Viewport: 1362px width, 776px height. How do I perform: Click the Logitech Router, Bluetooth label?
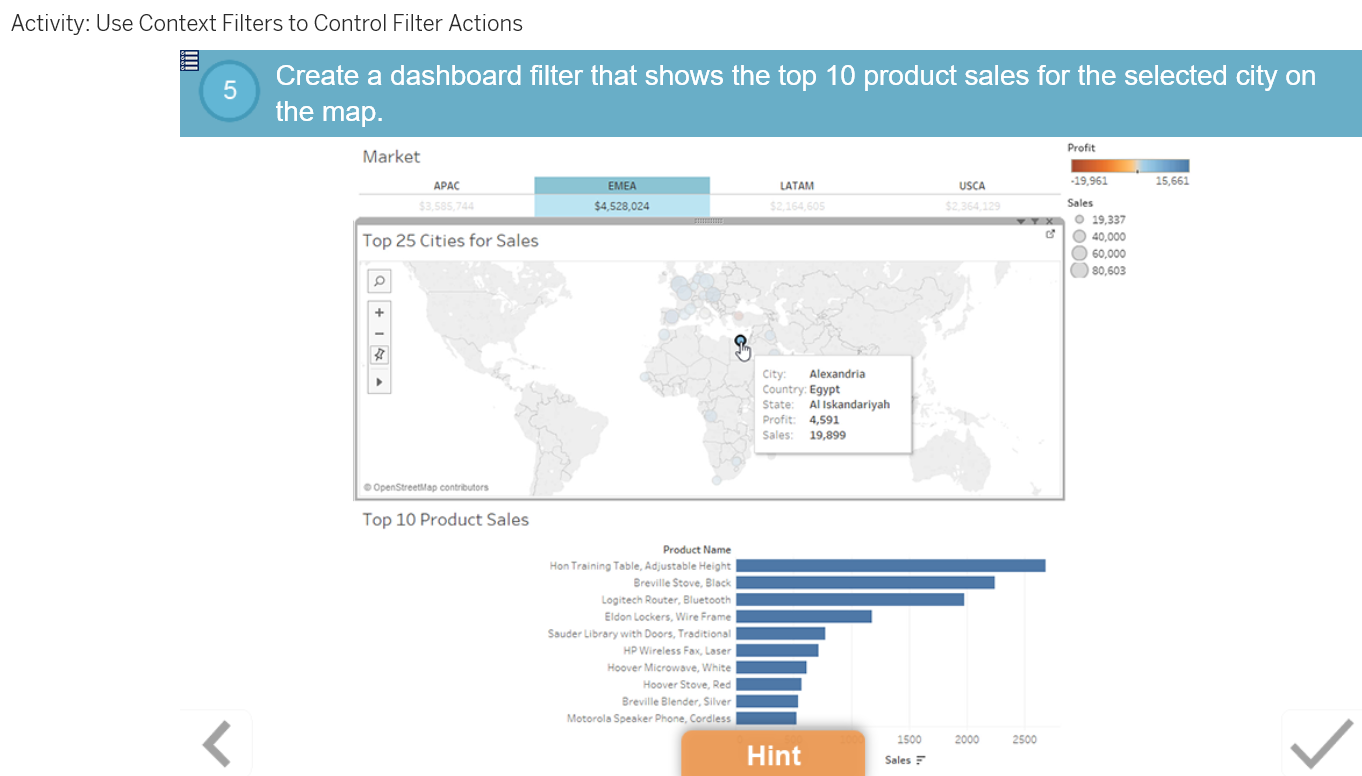666,600
